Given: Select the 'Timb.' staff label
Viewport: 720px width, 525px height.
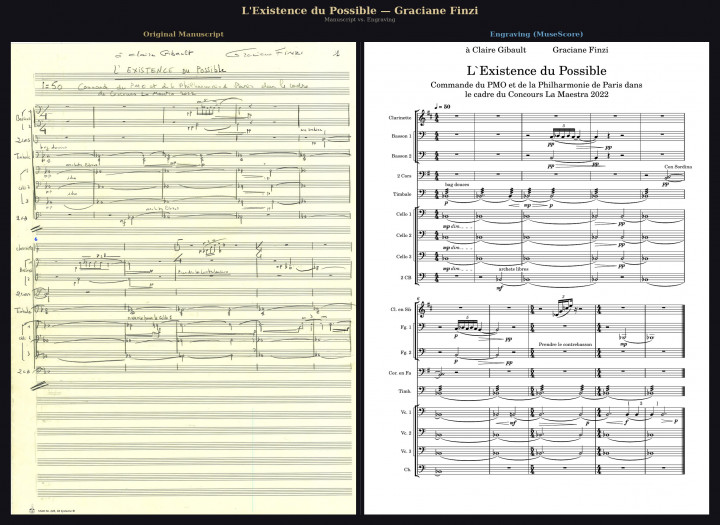Looking at the screenshot, I should point(405,391).
